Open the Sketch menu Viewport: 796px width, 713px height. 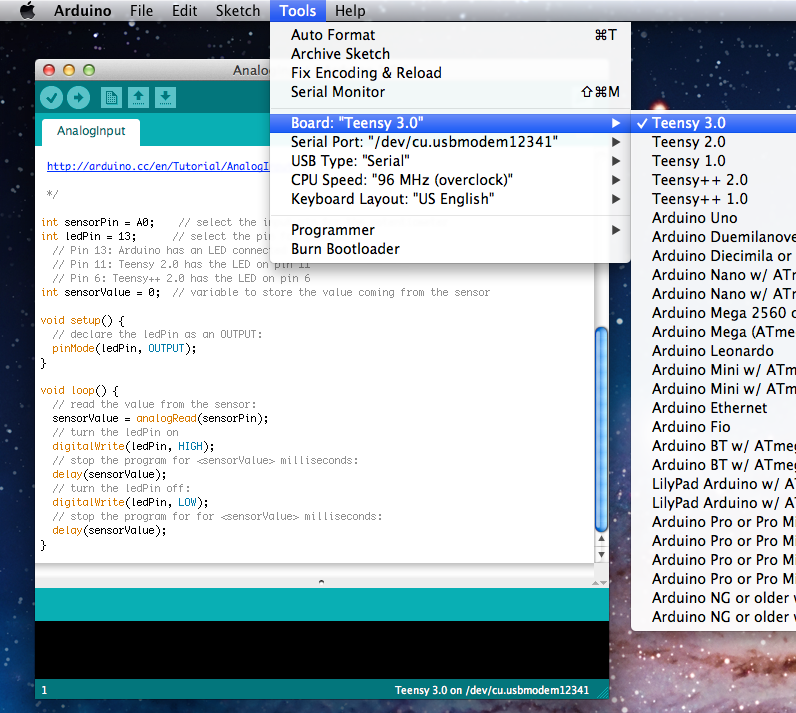(x=238, y=11)
